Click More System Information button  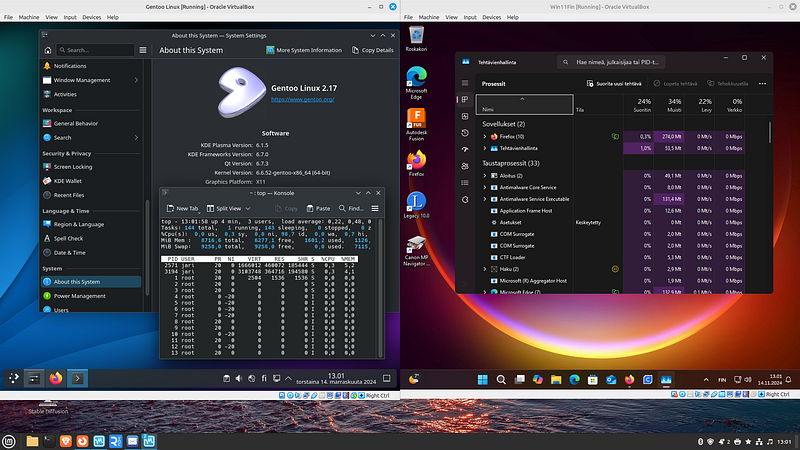[304, 50]
